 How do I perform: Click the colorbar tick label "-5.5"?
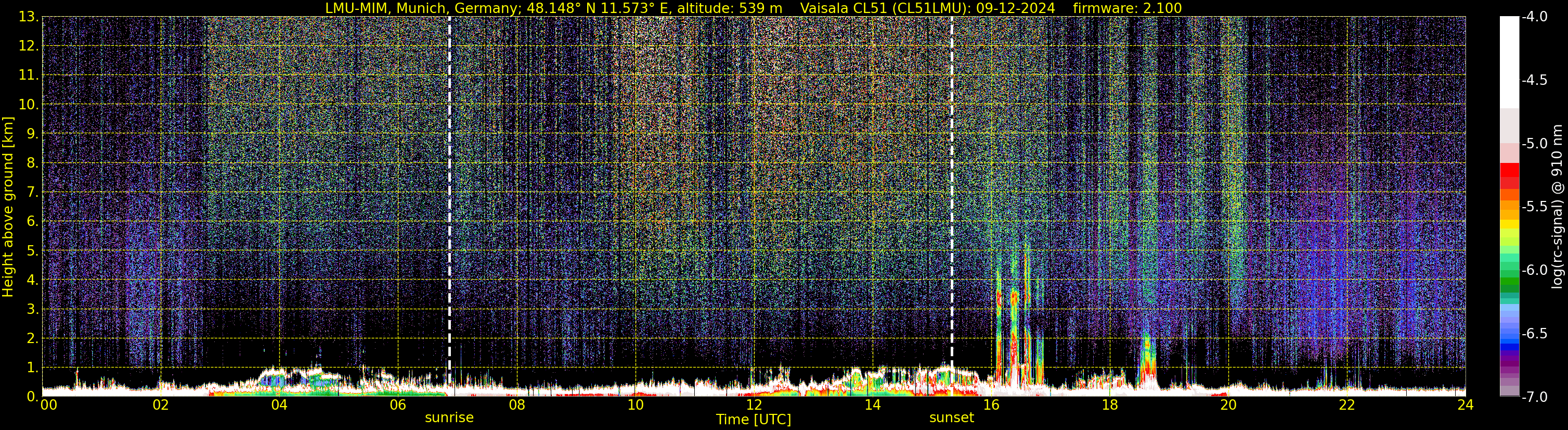click(1534, 207)
